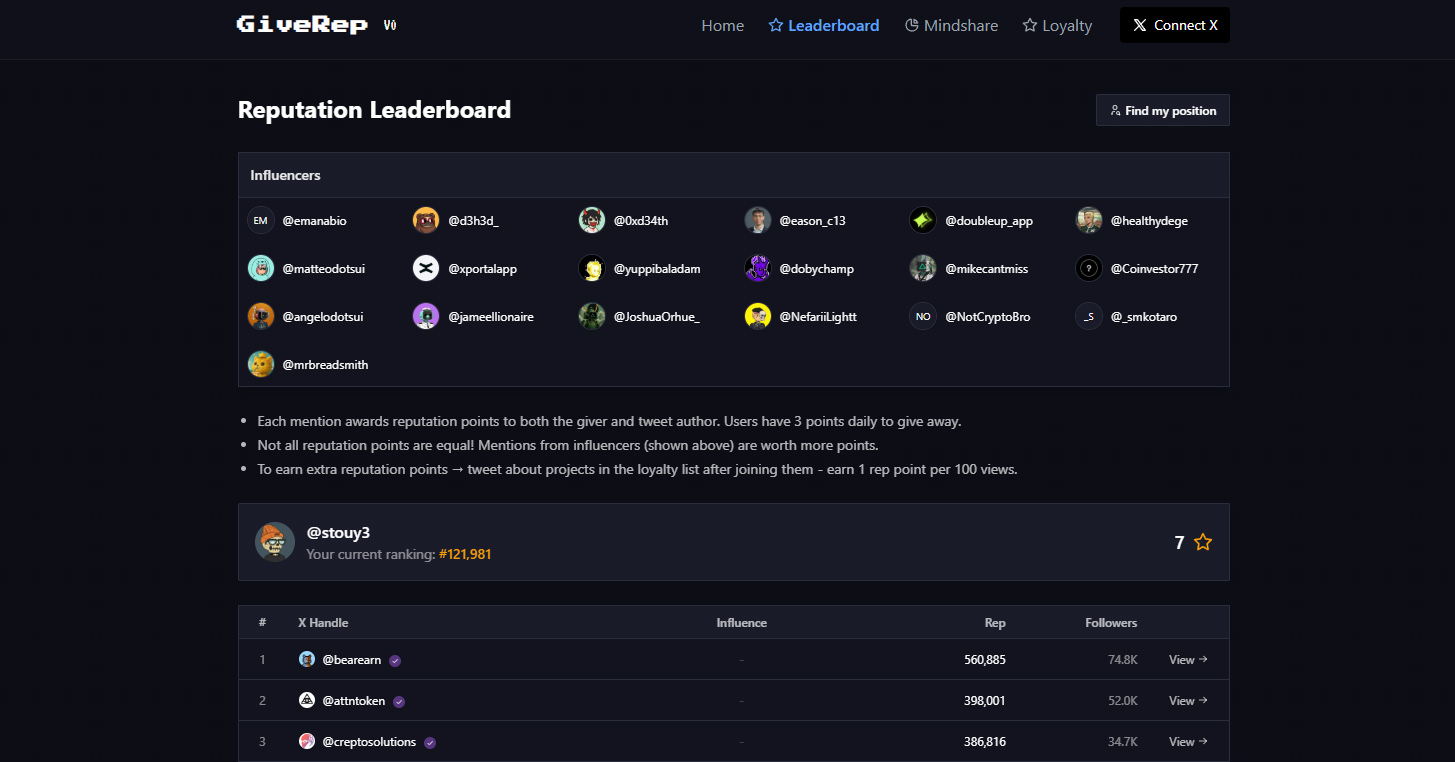Click @stouy3's profile picture
This screenshot has width=1455, height=762.
pyautogui.click(x=274, y=541)
